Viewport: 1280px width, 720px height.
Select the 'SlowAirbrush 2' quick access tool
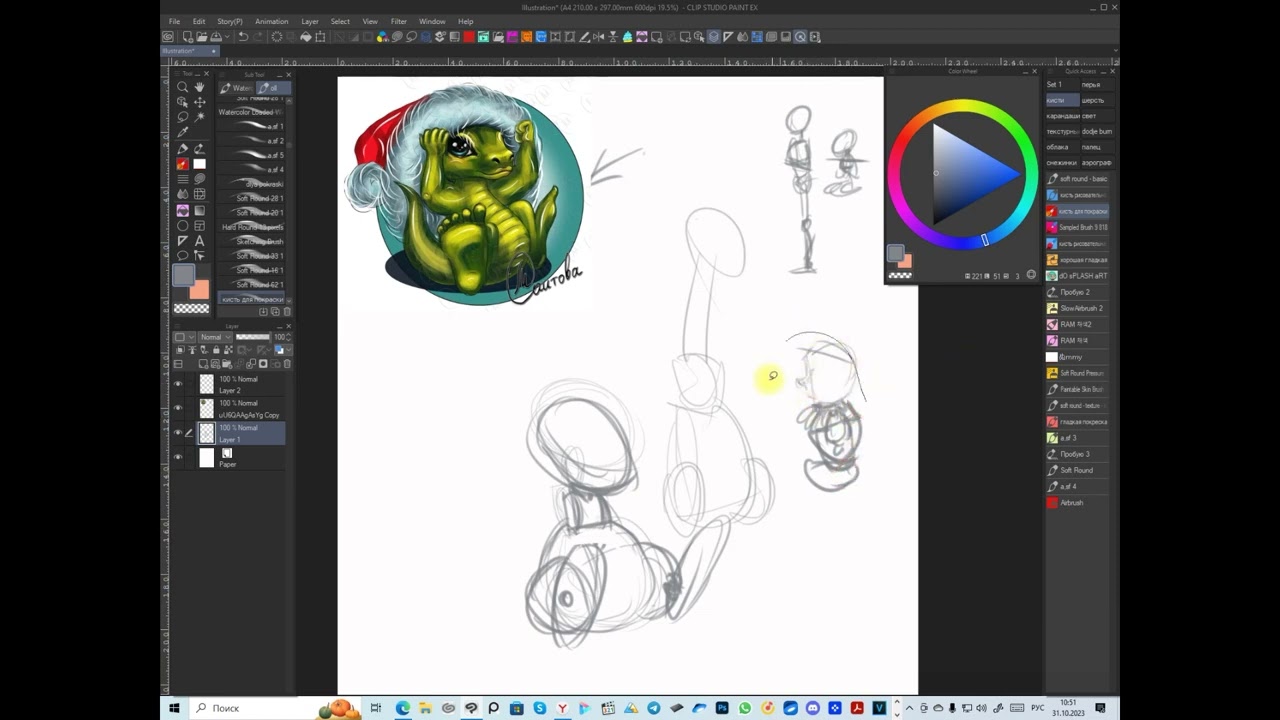[1077, 308]
